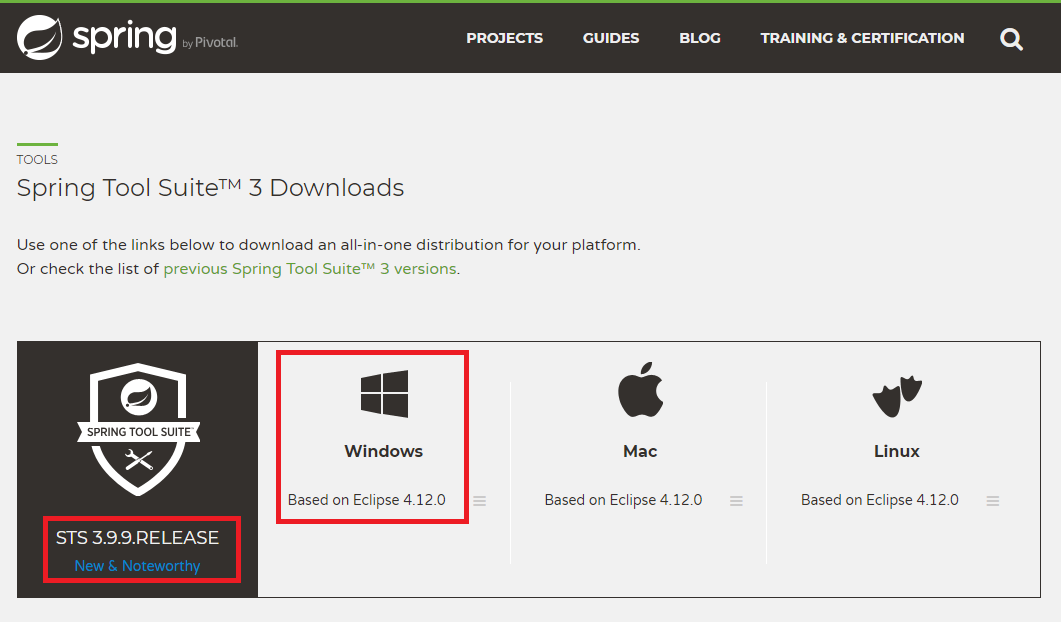
Task: Click the Windows logo icon
Action: pyautogui.click(x=384, y=393)
